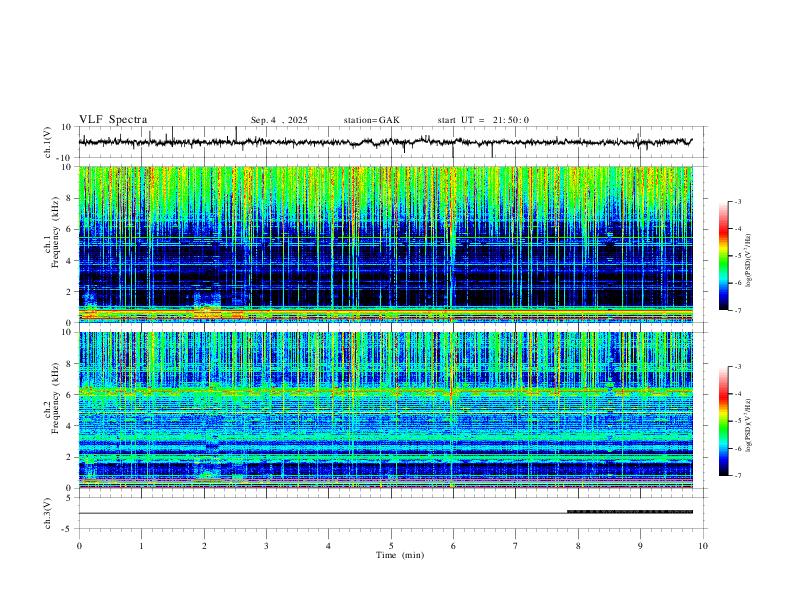
Task: Click the ch.2 colorbar 'log(PSD)(V²/Hz)' label
Action: coord(748,425)
